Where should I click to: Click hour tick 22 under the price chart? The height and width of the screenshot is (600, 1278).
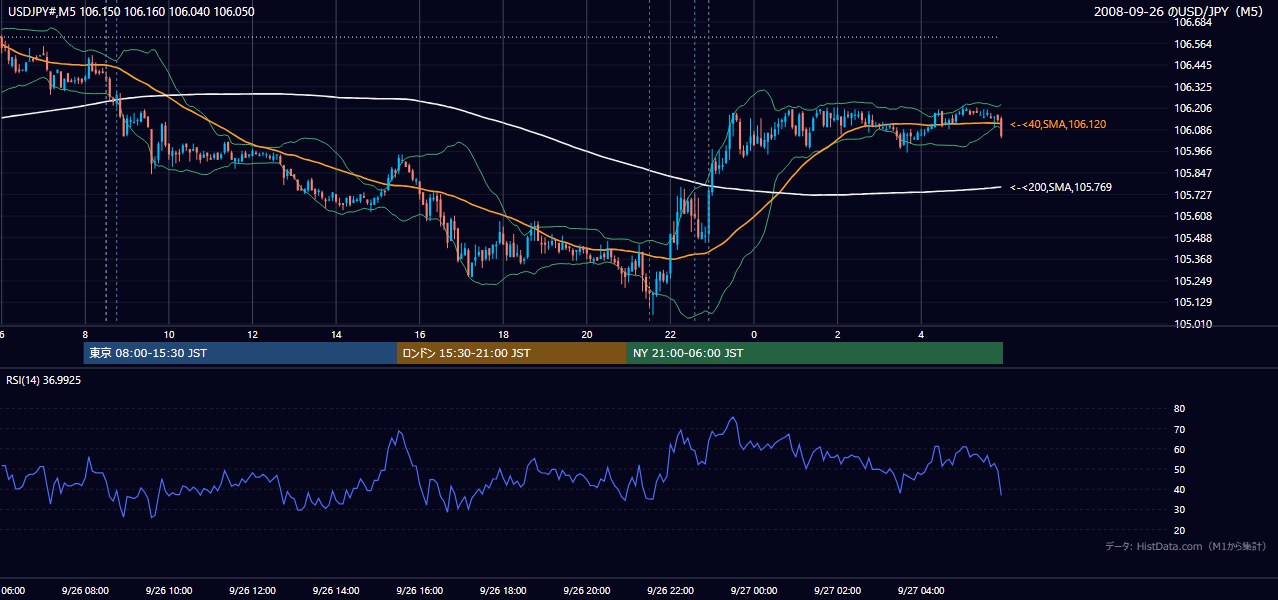click(x=670, y=335)
